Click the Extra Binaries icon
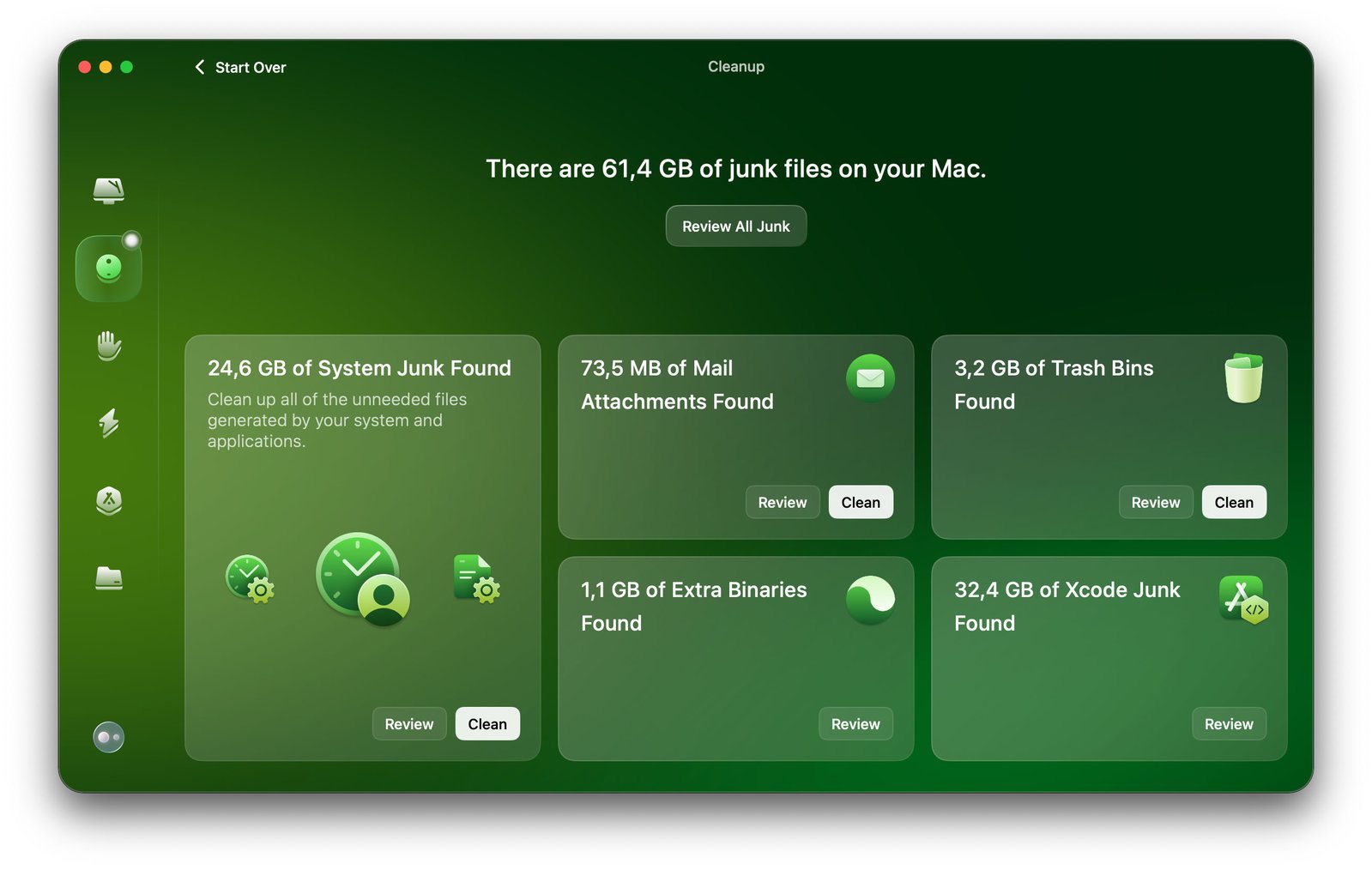This screenshot has height=870, width=1372. pyautogui.click(x=870, y=600)
